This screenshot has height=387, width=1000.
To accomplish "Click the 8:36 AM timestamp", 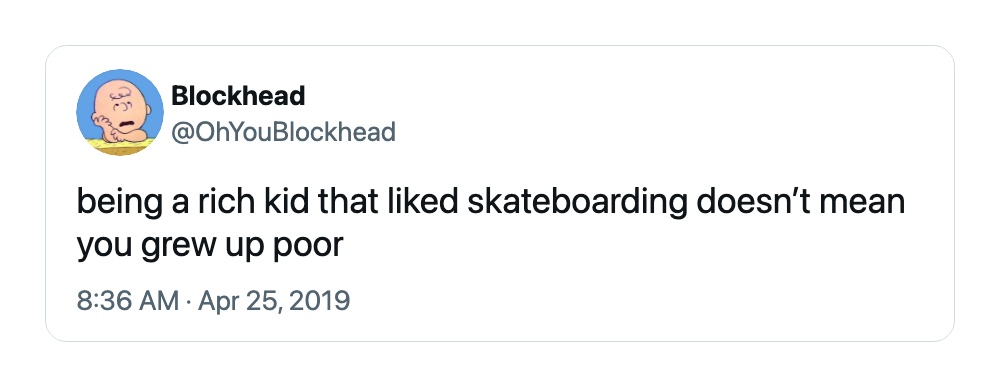I will pos(128,300).
